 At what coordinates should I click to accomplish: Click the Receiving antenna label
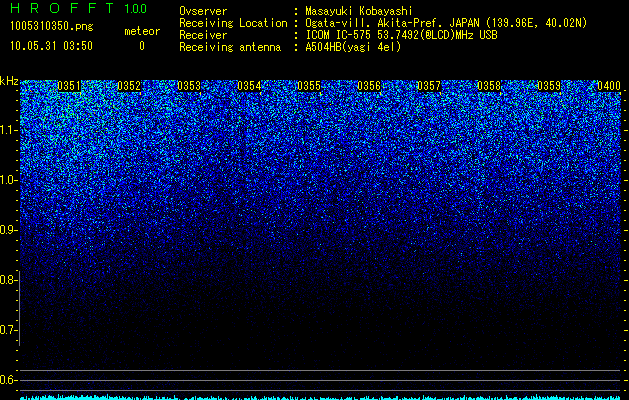pyautogui.click(x=230, y=47)
